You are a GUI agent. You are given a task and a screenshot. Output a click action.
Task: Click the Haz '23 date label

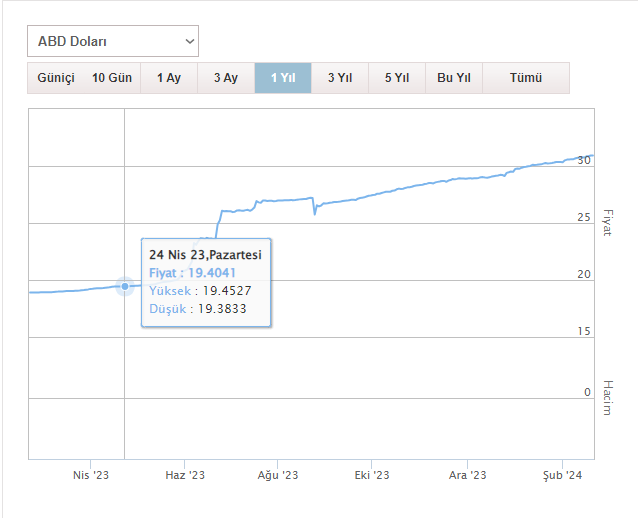185,475
